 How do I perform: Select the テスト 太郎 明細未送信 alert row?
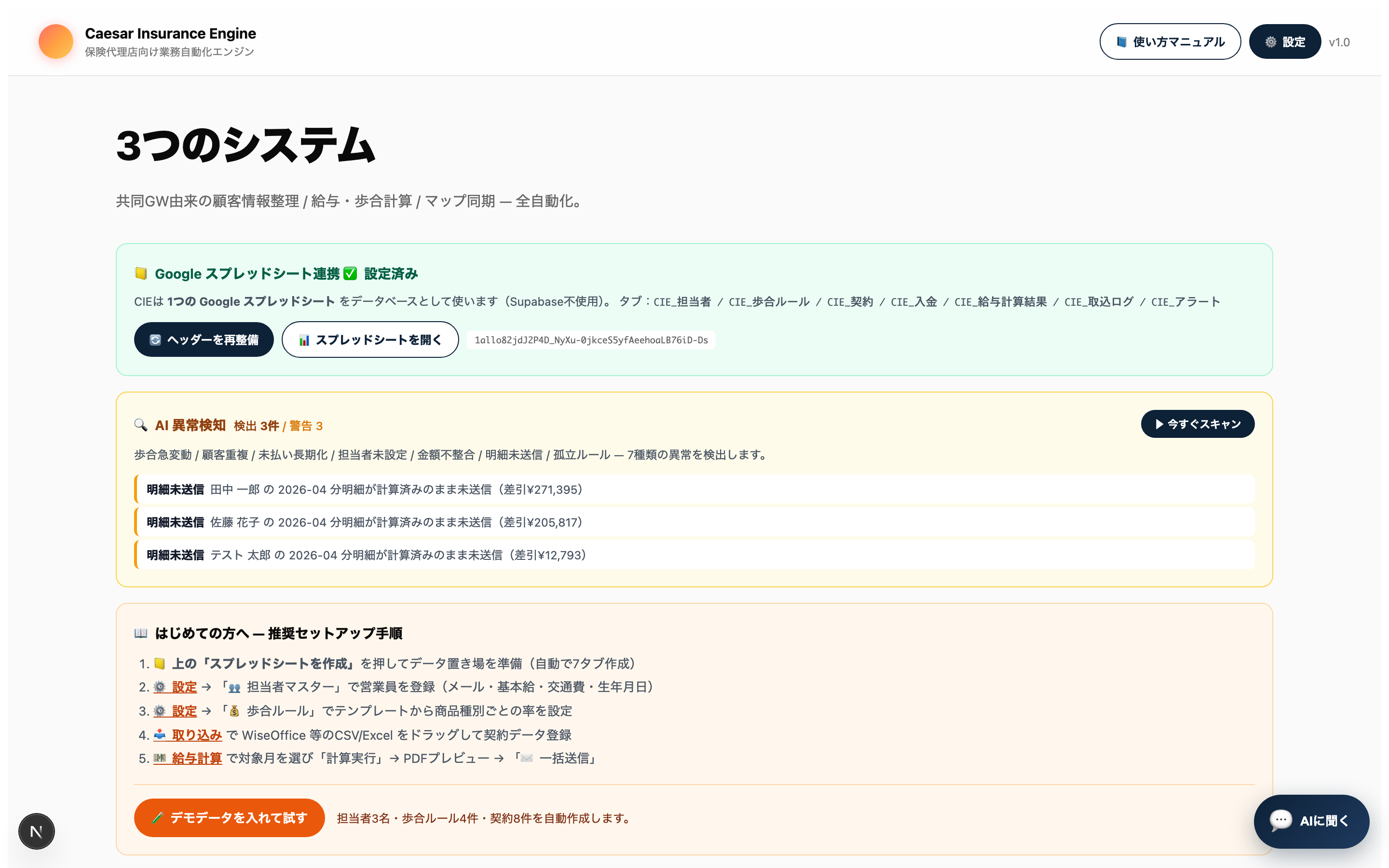point(694,555)
